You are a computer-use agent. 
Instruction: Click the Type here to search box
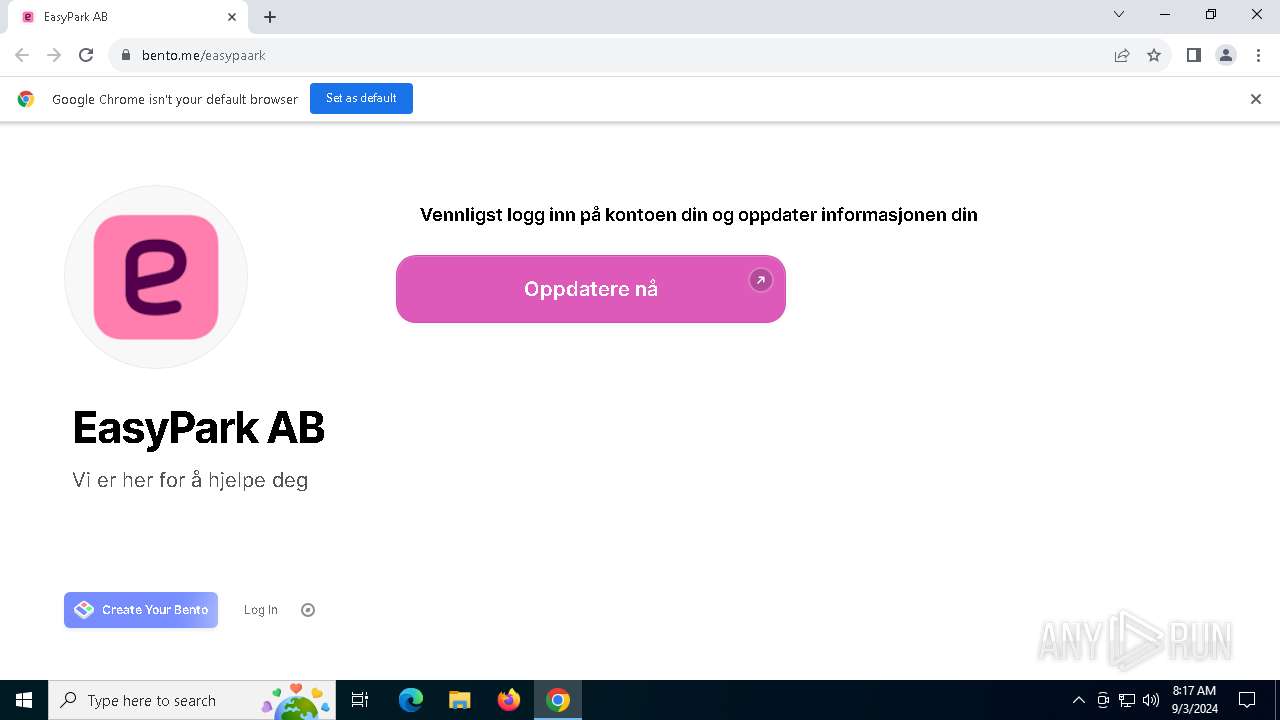point(192,700)
